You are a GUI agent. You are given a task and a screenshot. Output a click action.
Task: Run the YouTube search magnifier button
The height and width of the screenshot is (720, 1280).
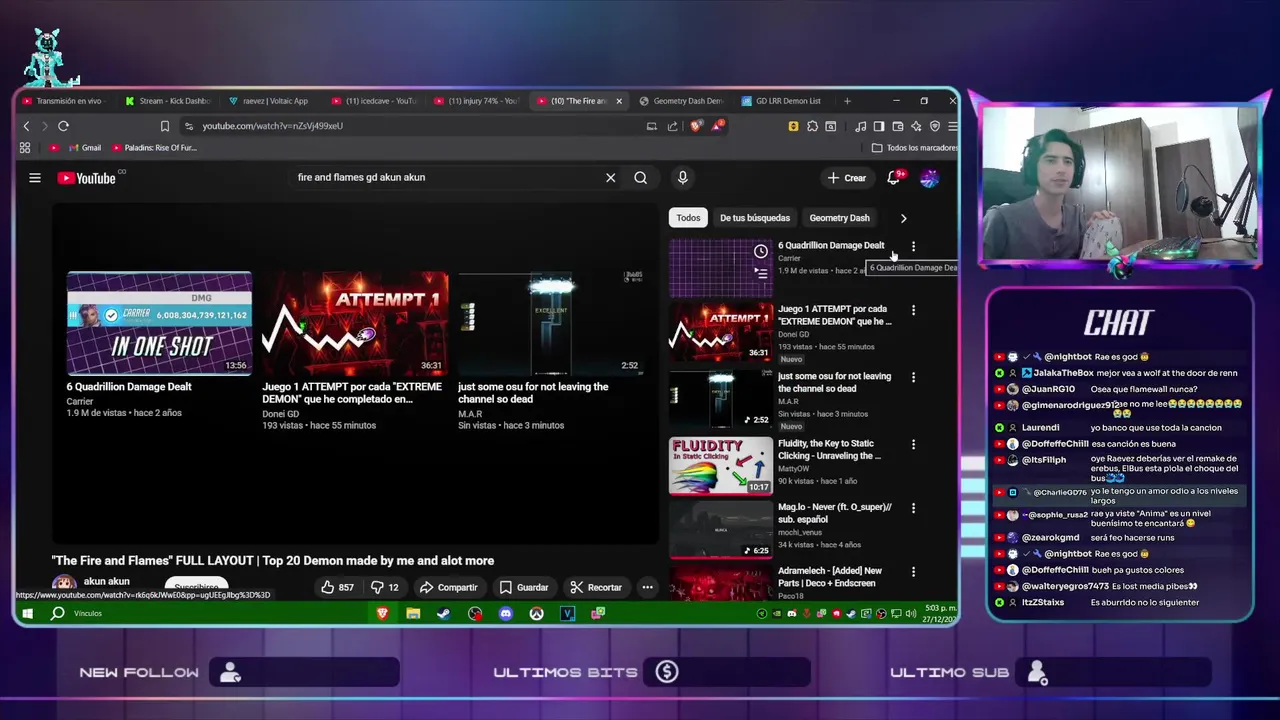640,178
